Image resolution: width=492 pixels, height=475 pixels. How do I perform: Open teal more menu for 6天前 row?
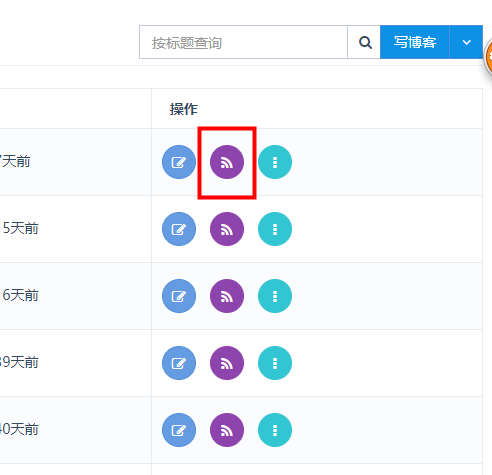[x=275, y=296]
